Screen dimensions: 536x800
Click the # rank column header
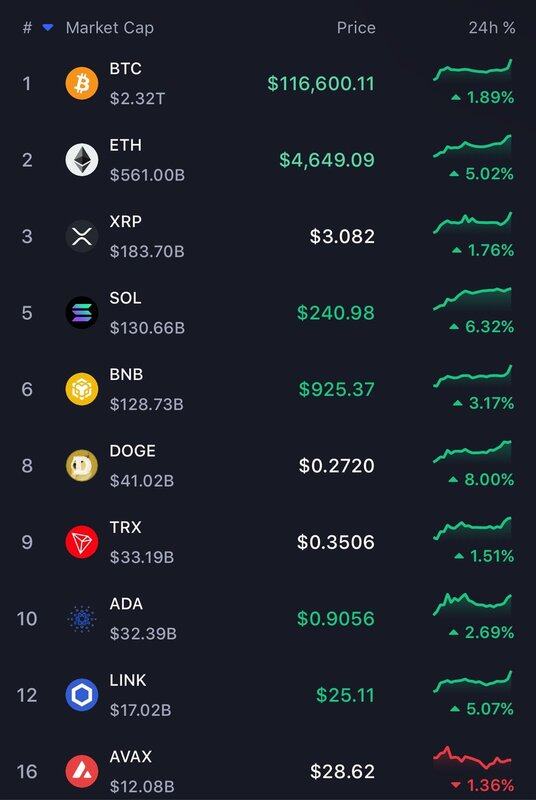[27, 28]
